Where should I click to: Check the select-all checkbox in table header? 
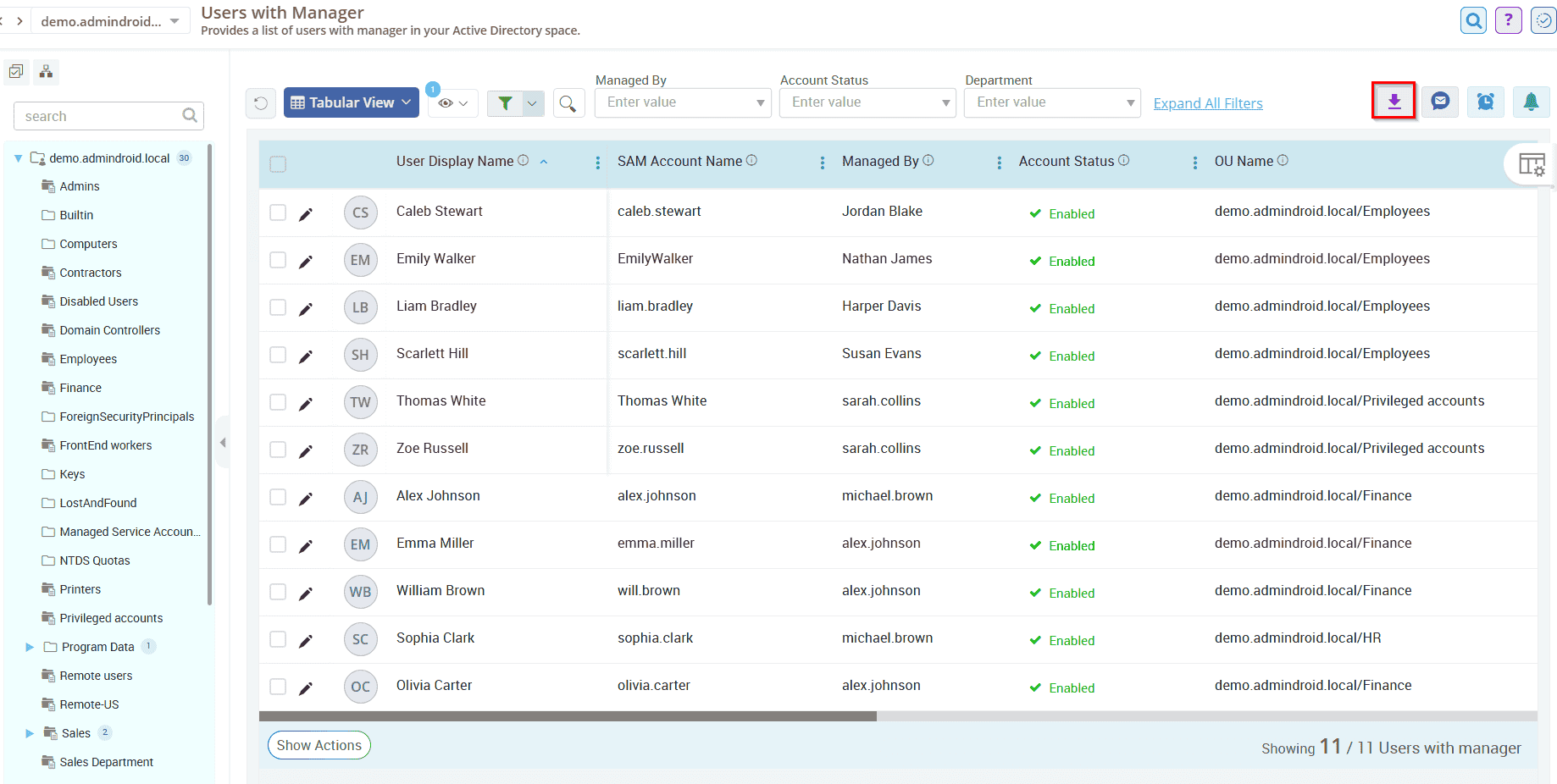coord(278,163)
